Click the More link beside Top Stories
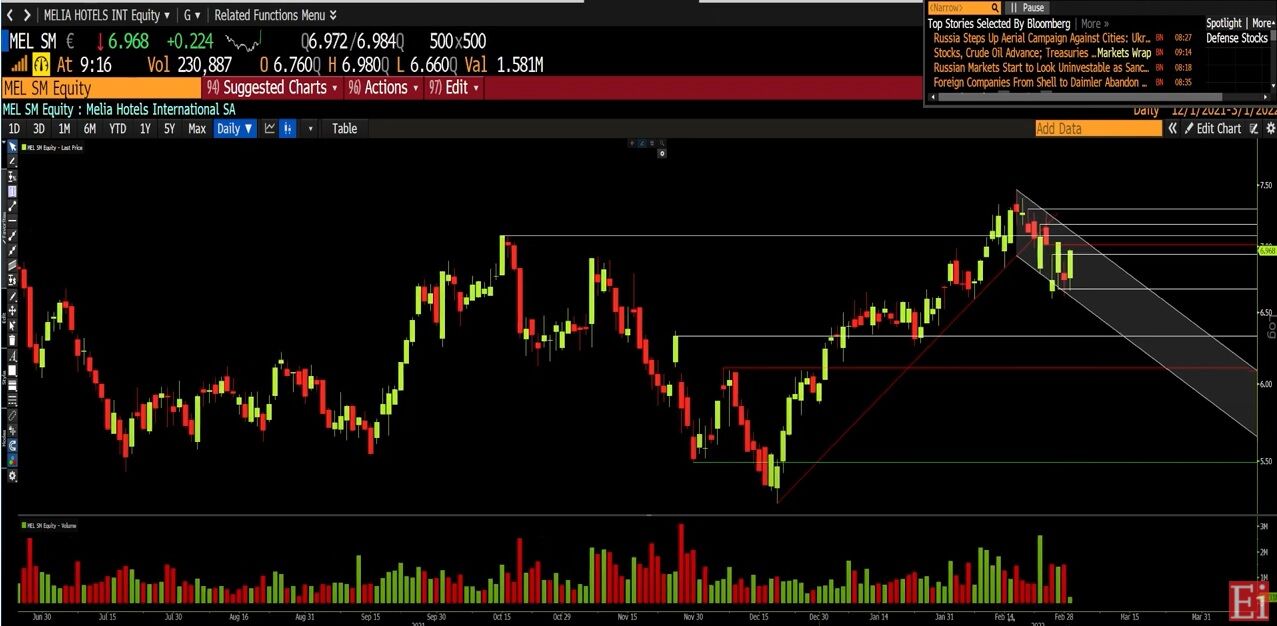Screen dimensions: 1277x626 (1094, 23)
